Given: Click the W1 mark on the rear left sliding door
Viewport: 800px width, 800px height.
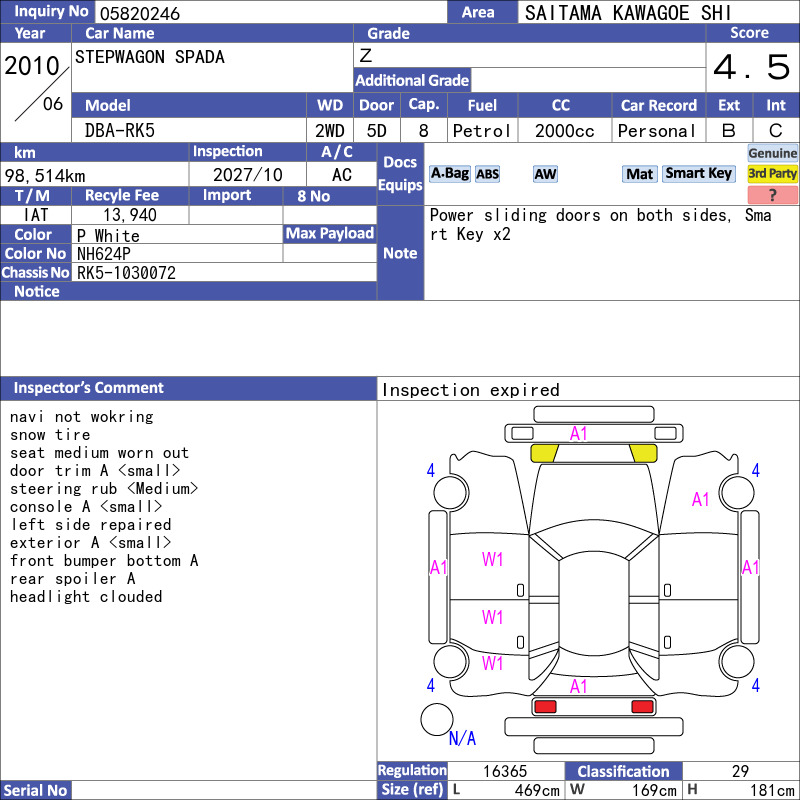Looking at the screenshot, I should [492, 617].
